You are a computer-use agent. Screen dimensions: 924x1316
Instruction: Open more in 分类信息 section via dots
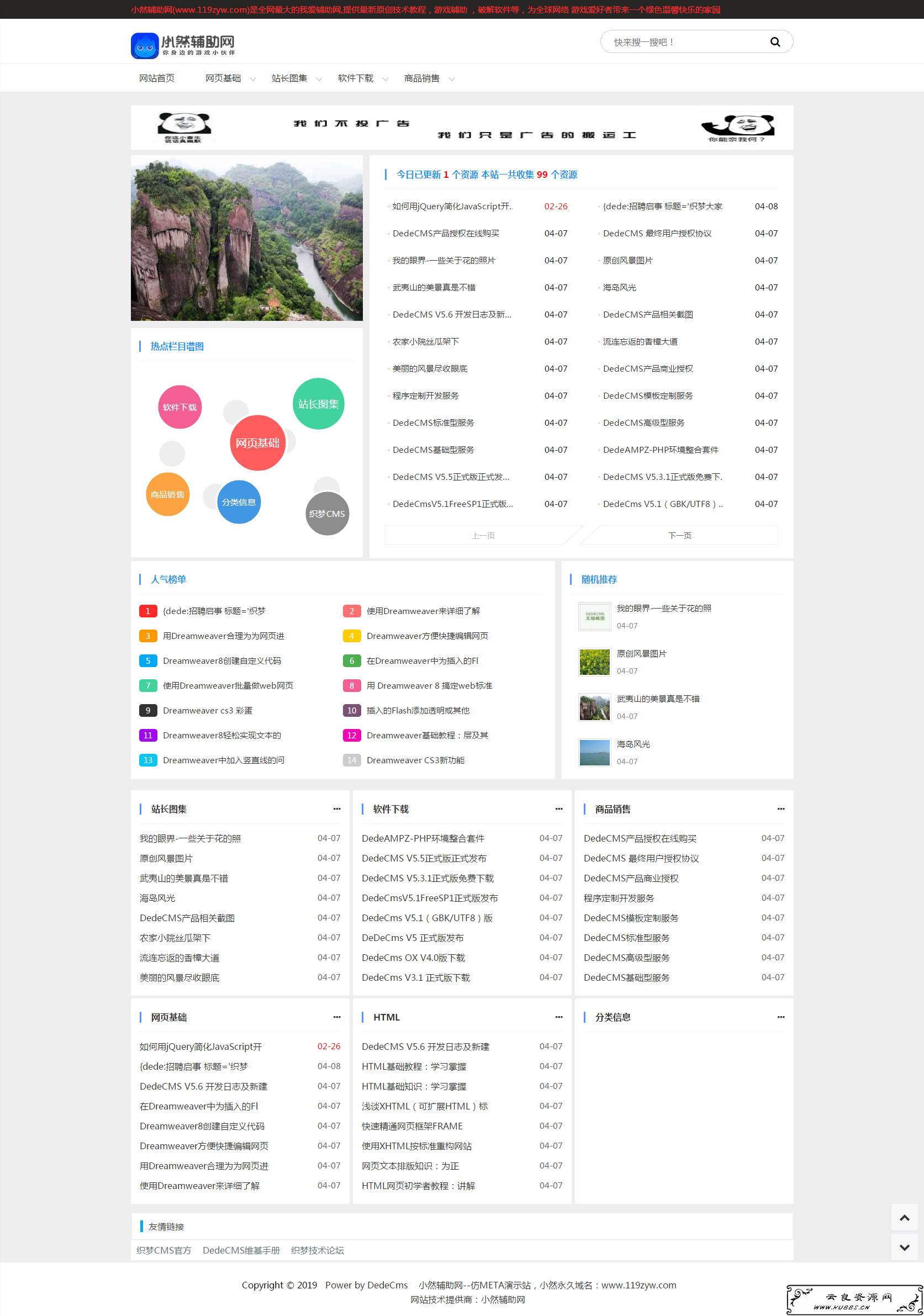(781, 1017)
